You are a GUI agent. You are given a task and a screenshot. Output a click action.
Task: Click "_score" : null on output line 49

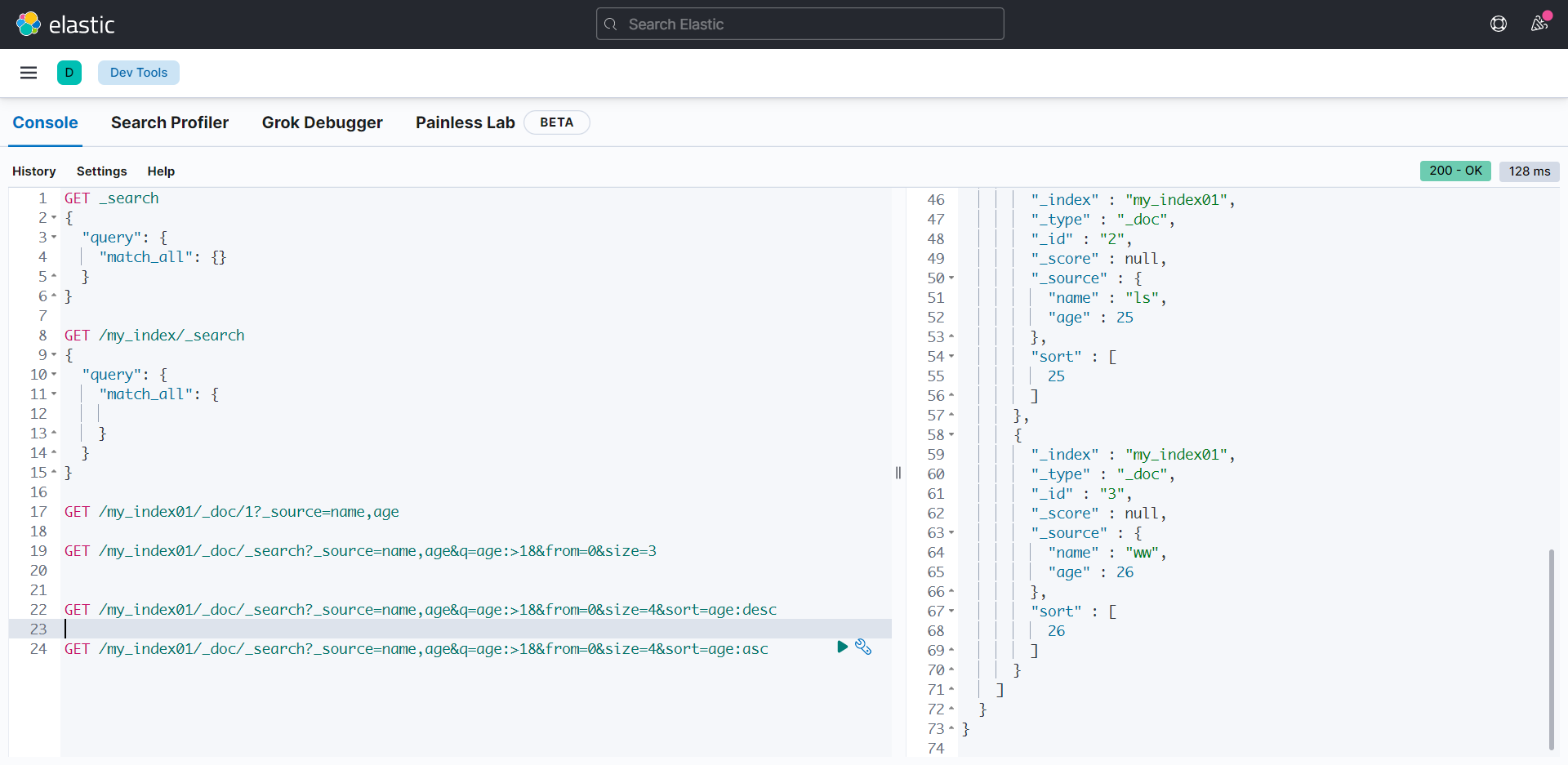1098,259
